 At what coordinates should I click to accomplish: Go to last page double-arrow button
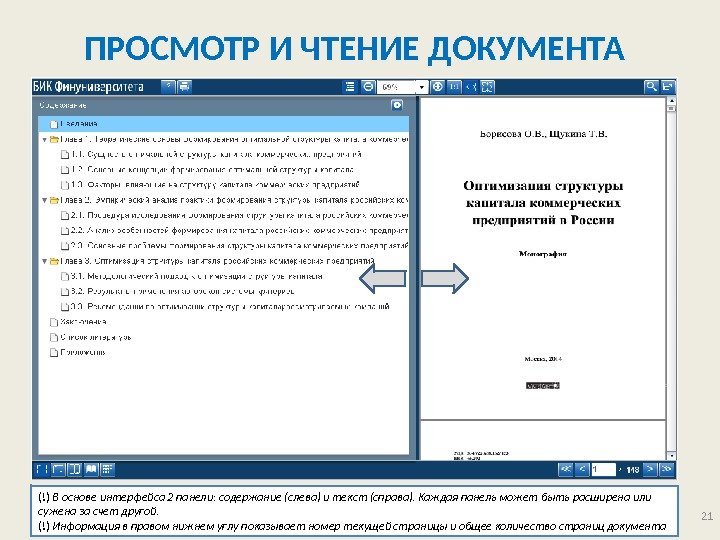click(x=667, y=469)
